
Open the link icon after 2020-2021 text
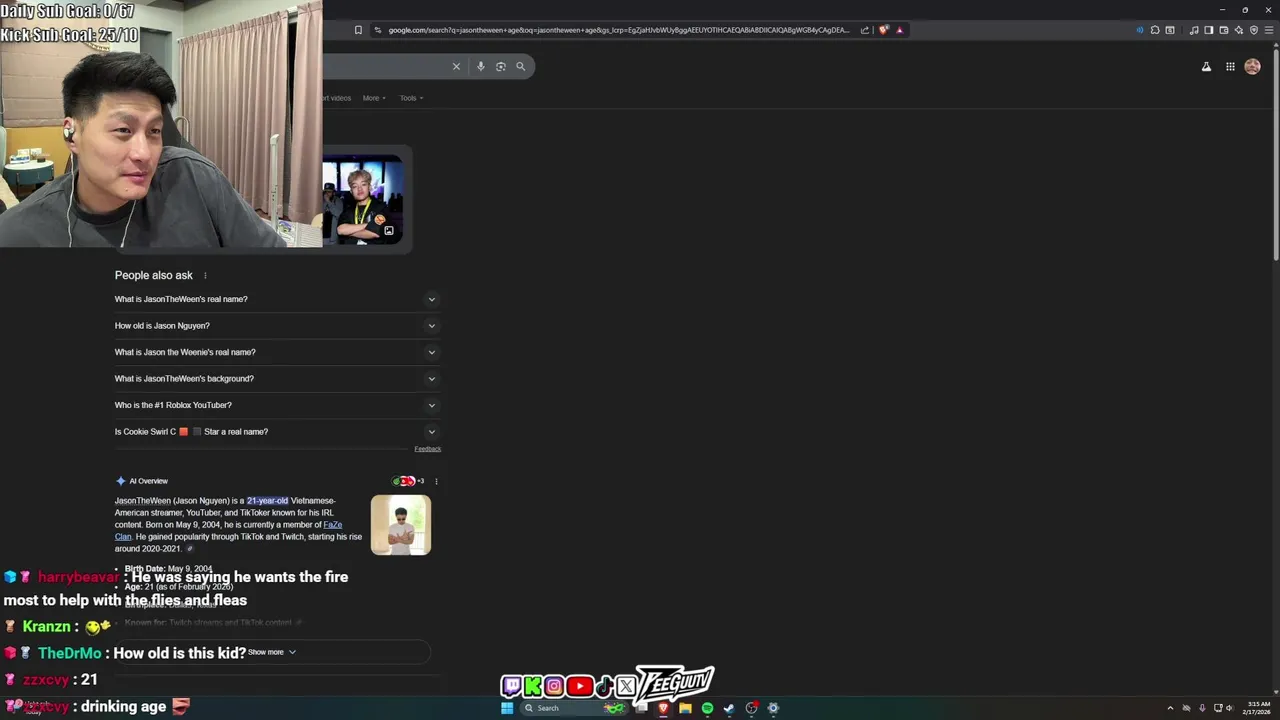tap(190, 549)
